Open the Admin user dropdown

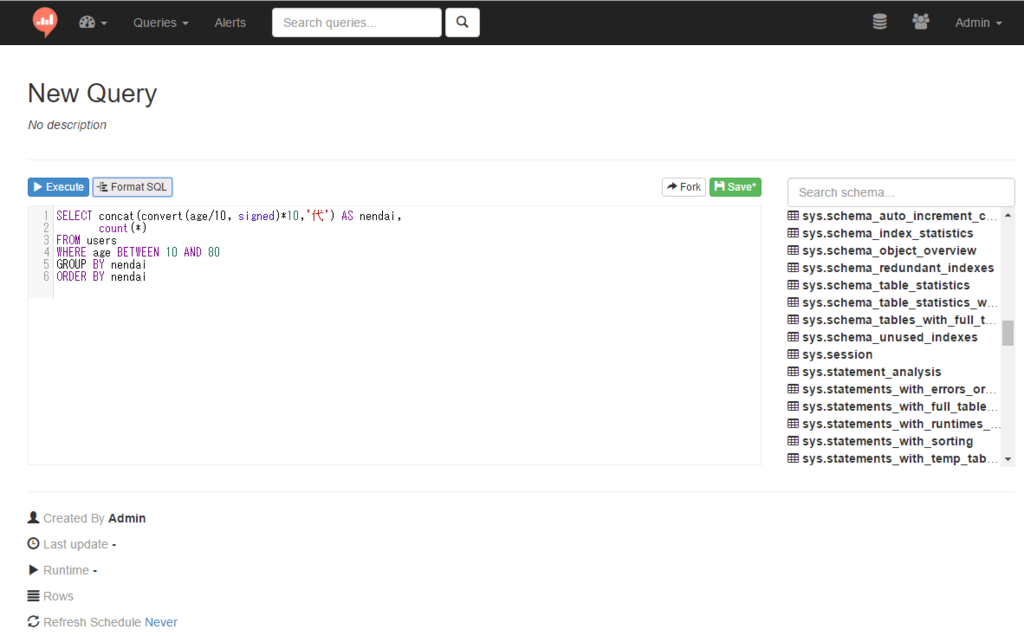978,23
